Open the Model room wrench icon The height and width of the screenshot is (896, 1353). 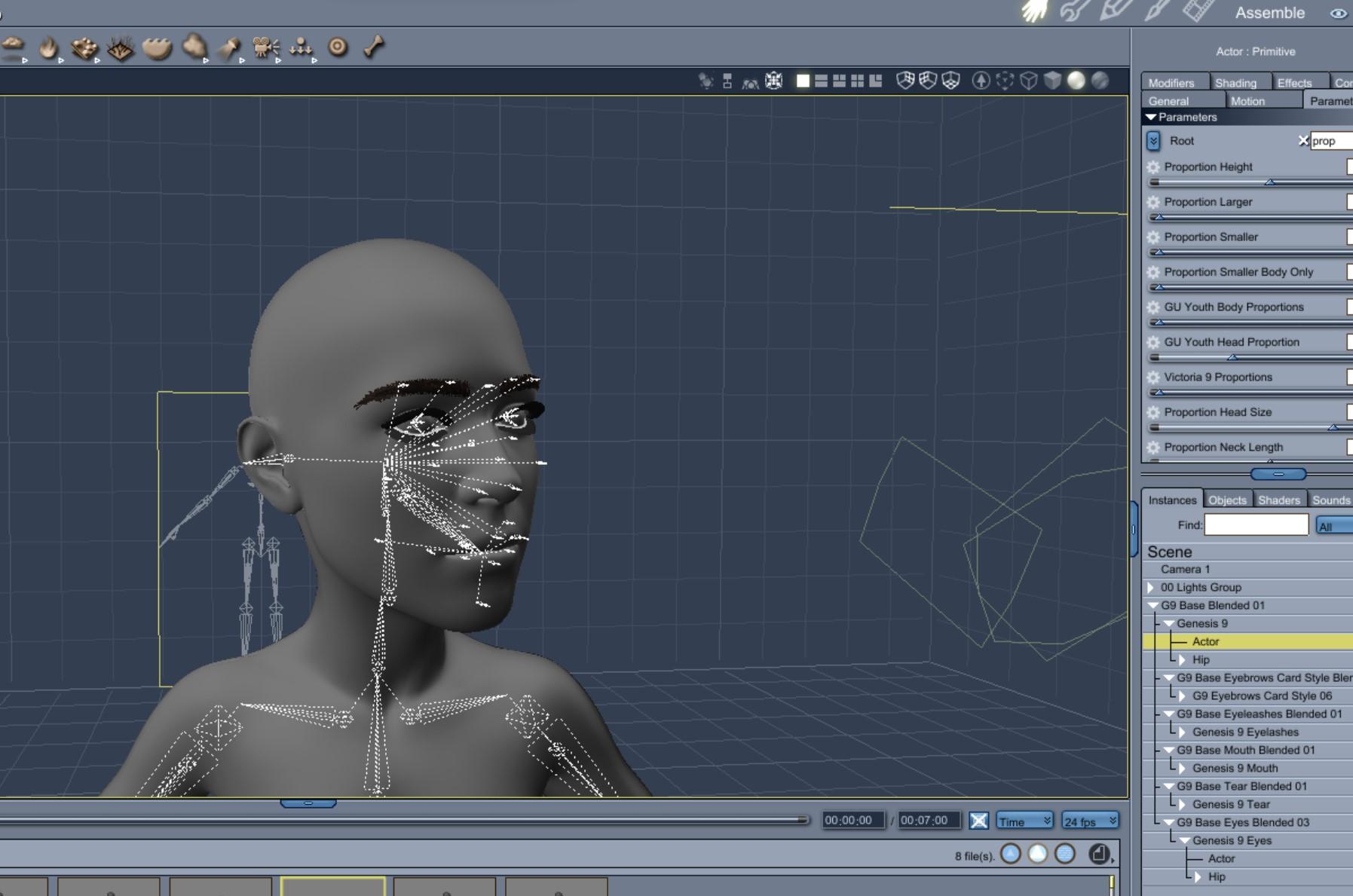point(1075,11)
